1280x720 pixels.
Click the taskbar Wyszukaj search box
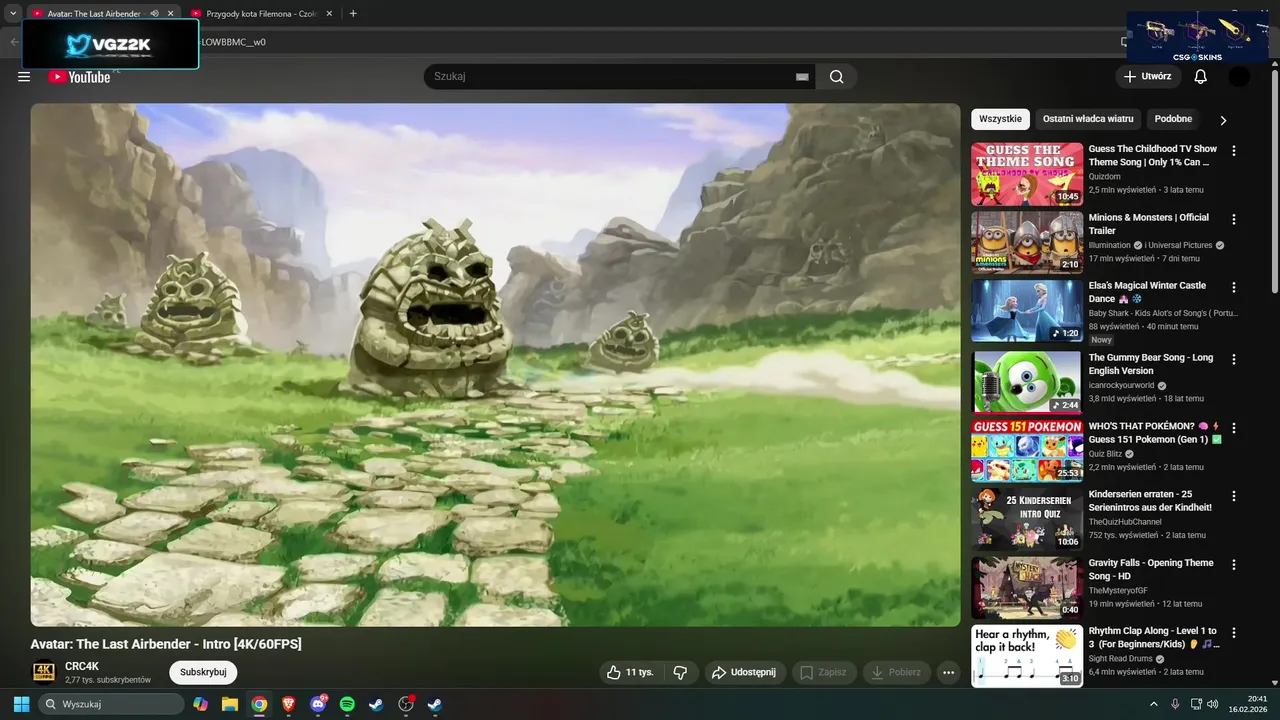pyautogui.click(x=110, y=704)
